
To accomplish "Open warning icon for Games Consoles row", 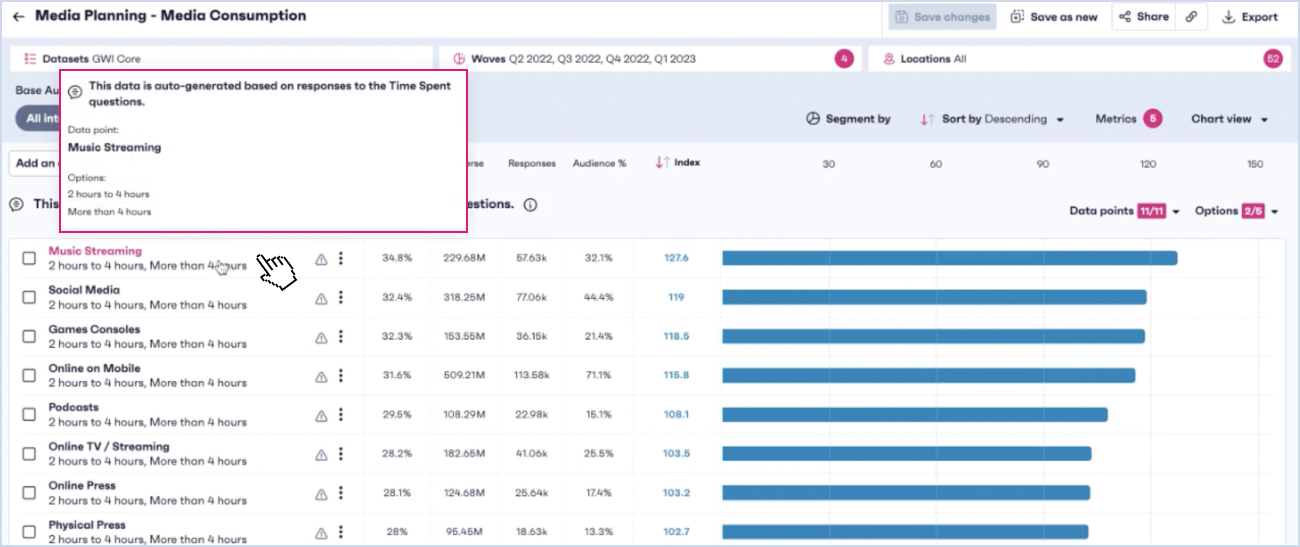I will tap(321, 337).
